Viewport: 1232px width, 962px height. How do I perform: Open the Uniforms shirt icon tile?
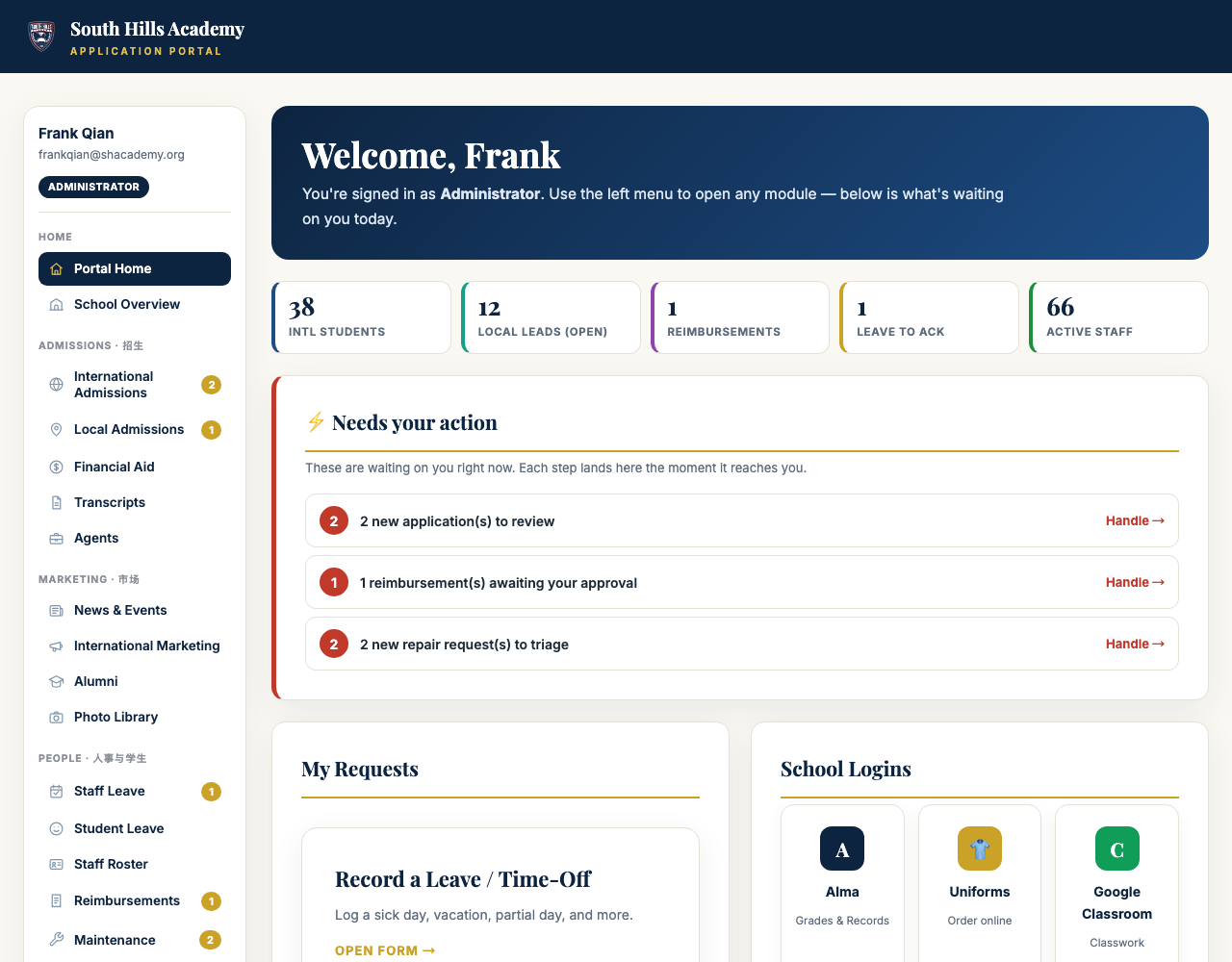(x=980, y=849)
